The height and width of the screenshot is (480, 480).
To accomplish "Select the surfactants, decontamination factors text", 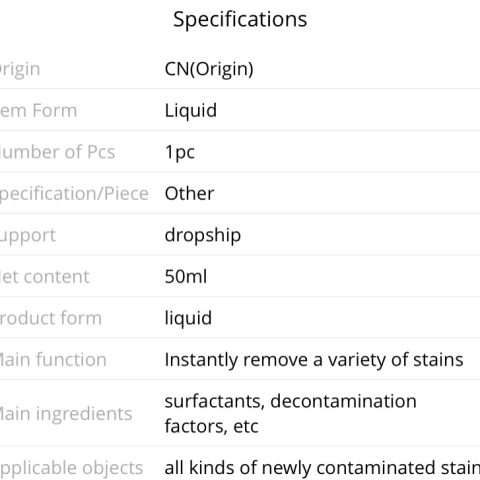I will pos(291,413).
